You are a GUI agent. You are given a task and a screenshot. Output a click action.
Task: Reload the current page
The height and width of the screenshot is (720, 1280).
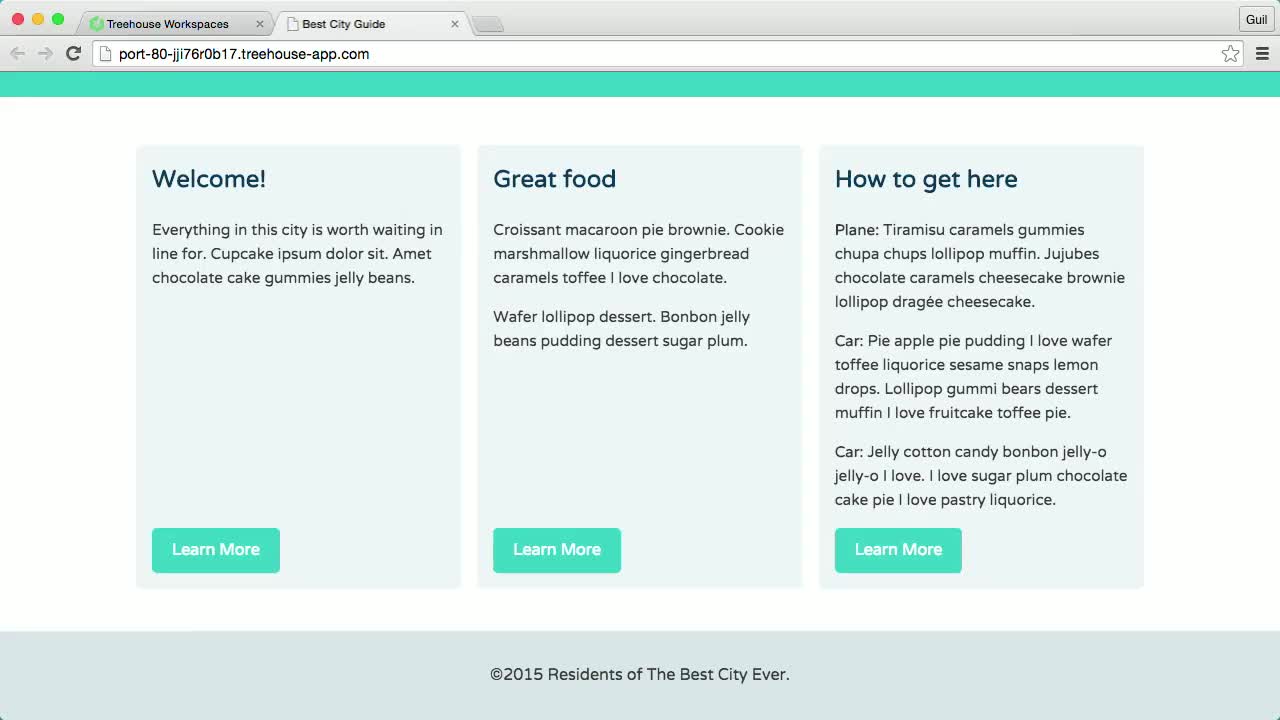72,53
